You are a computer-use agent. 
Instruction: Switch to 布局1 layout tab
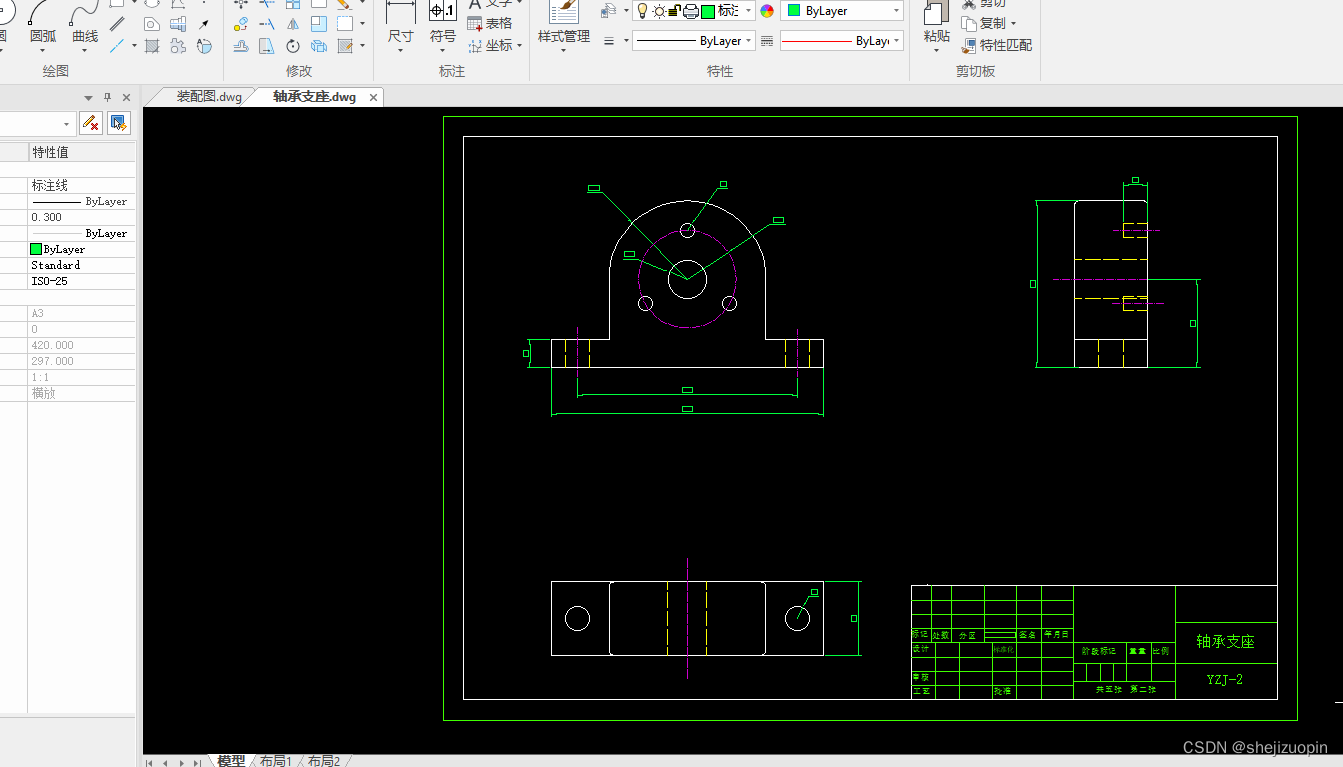[276, 761]
